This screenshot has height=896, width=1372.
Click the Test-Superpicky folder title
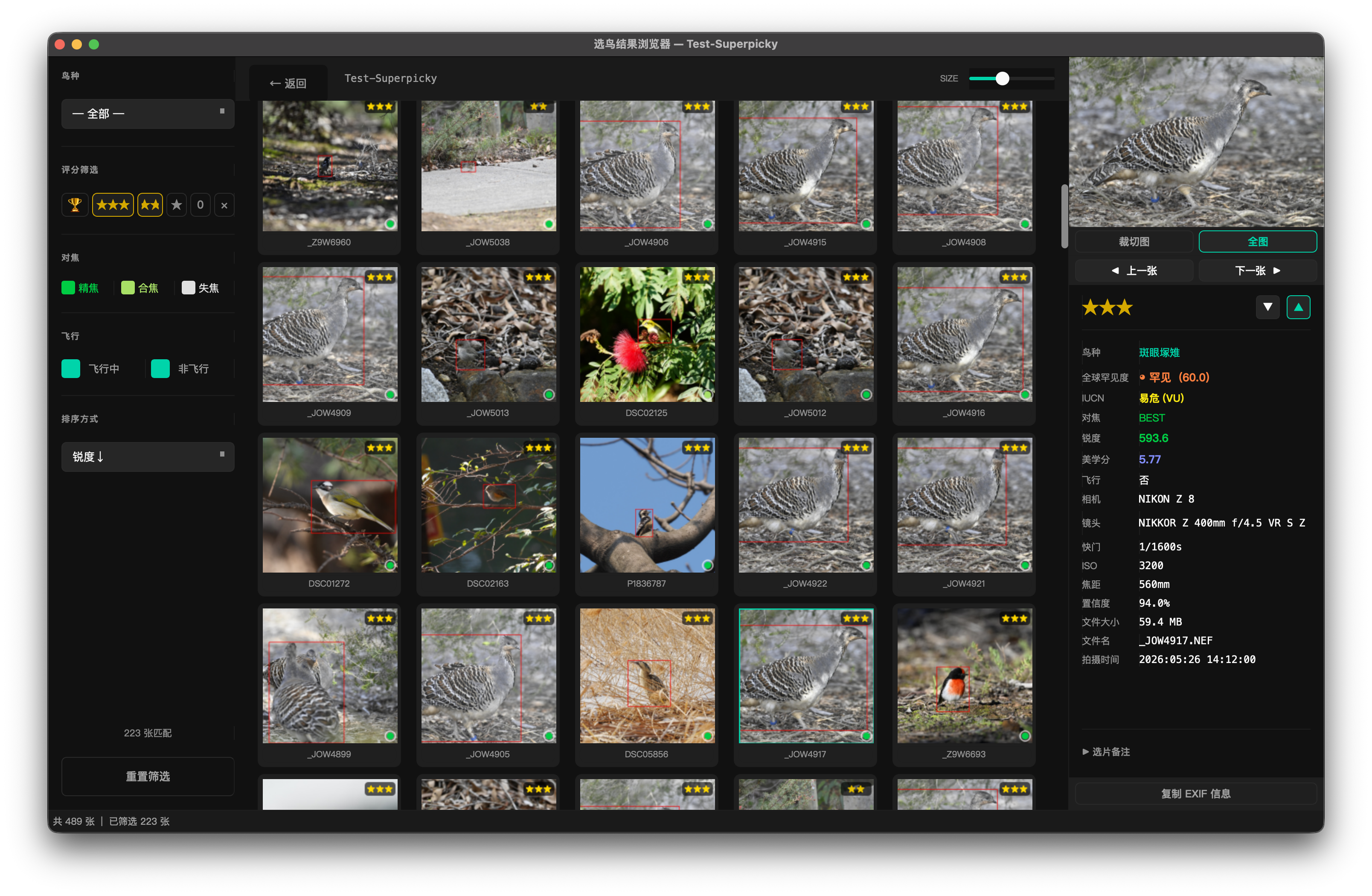391,79
